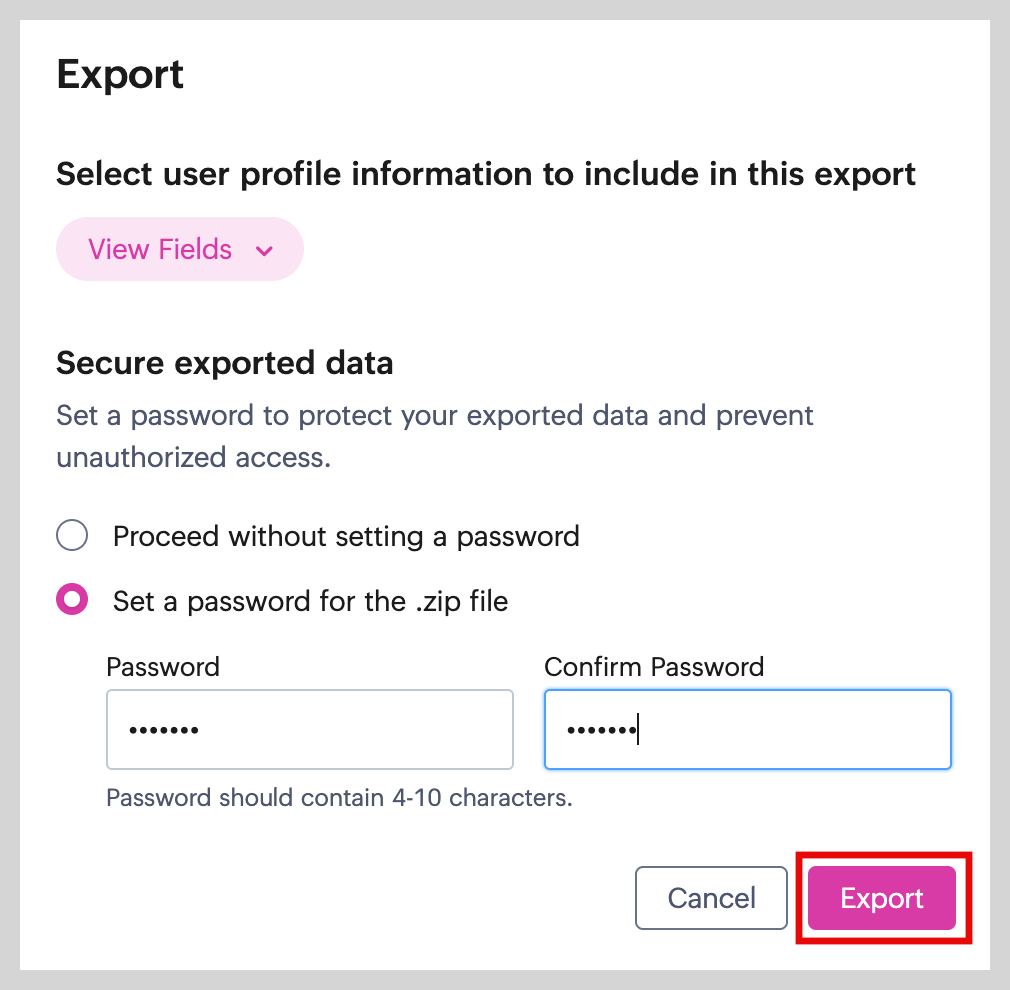Screen dimensions: 1010x990
Task: Click the chevron arrow beside View Fields
Action: (x=264, y=251)
